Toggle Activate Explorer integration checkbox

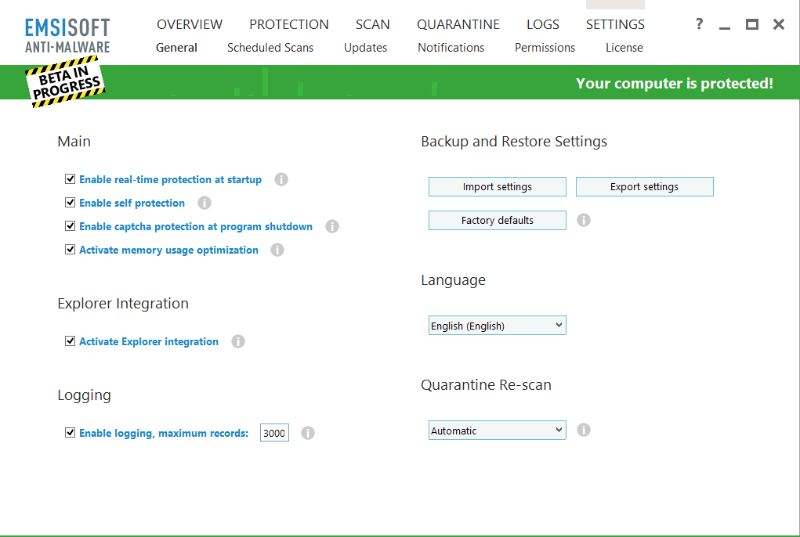[x=70, y=341]
